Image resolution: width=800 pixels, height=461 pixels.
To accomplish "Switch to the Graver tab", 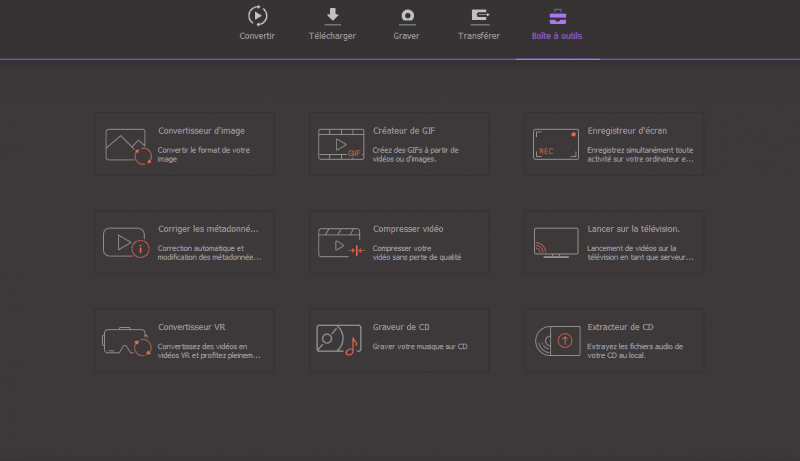I will [x=407, y=24].
